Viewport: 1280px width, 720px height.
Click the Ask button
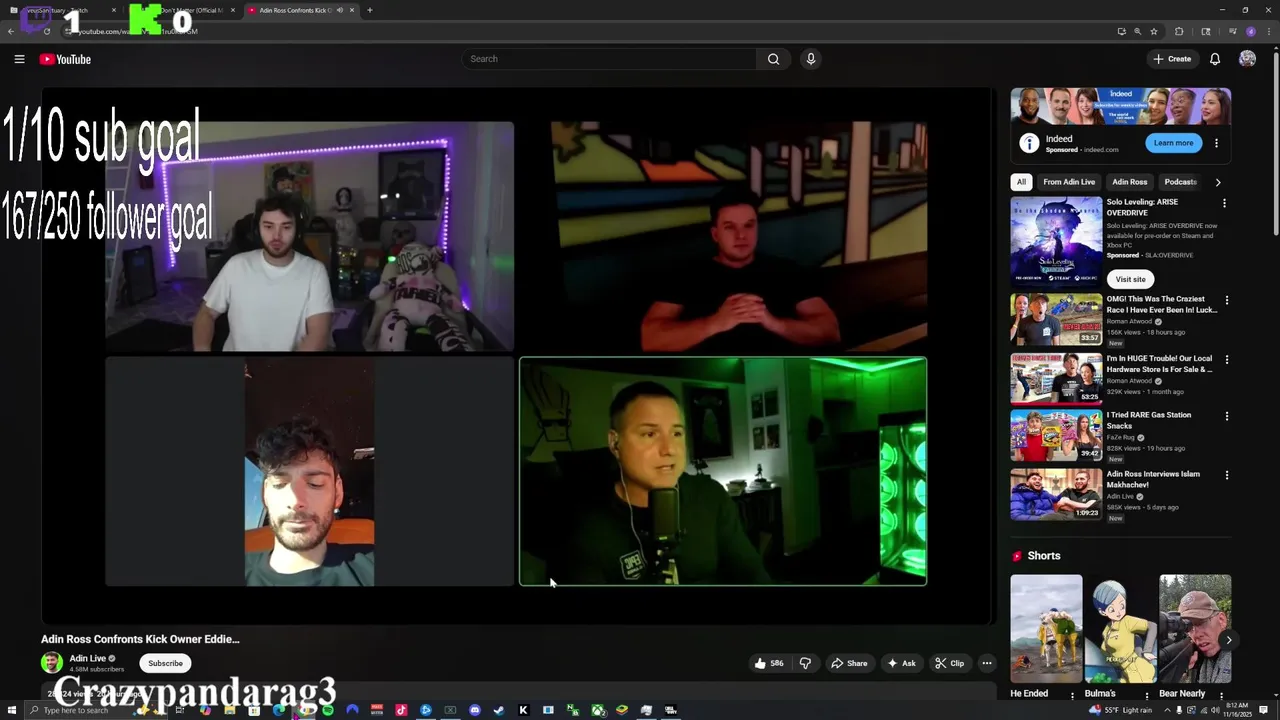coord(901,663)
